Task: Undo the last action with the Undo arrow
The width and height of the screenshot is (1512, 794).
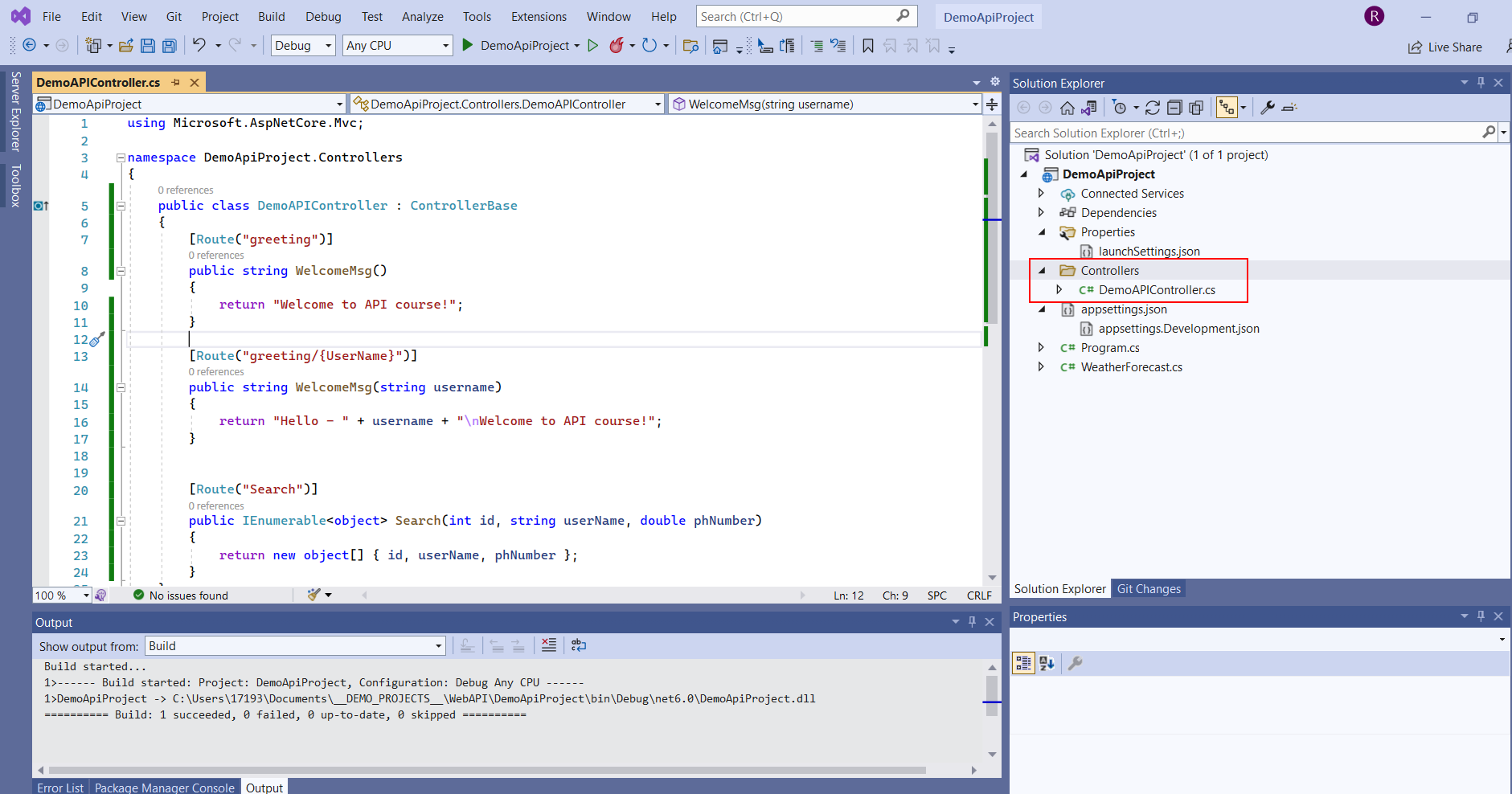Action: click(199, 45)
